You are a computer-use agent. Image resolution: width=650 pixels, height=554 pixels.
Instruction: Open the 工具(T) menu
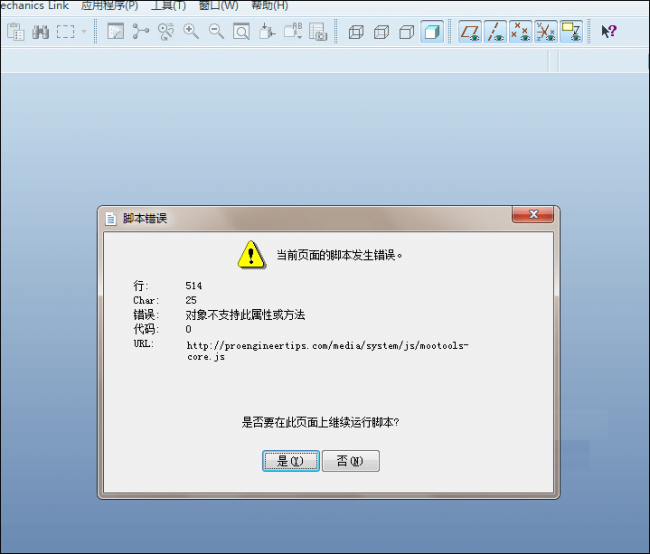(x=168, y=5)
